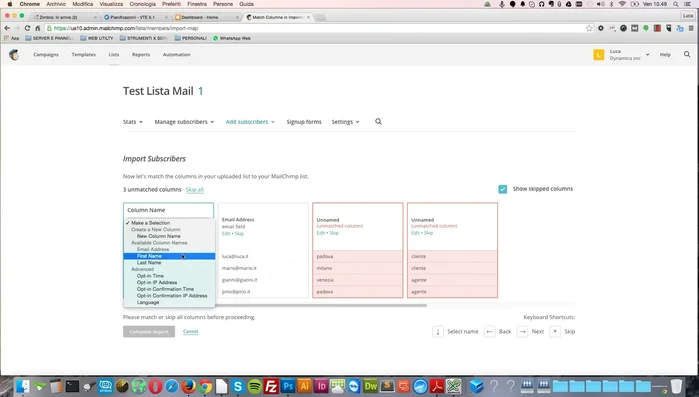Switch to the Dashboard - Home tab
699x397 pixels.
206,17
